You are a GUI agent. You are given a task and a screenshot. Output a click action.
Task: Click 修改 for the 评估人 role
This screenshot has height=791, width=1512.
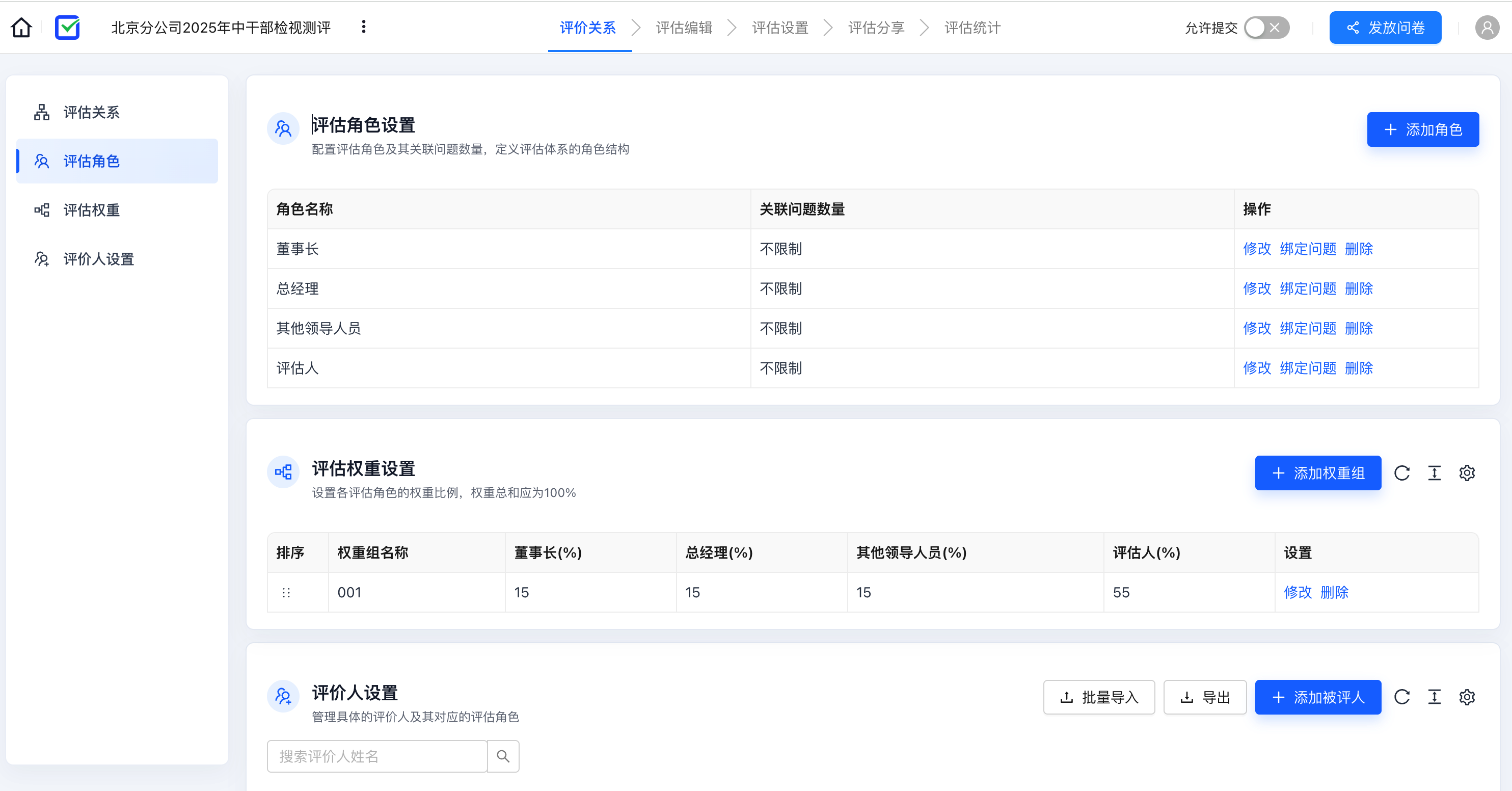[1257, 368]
